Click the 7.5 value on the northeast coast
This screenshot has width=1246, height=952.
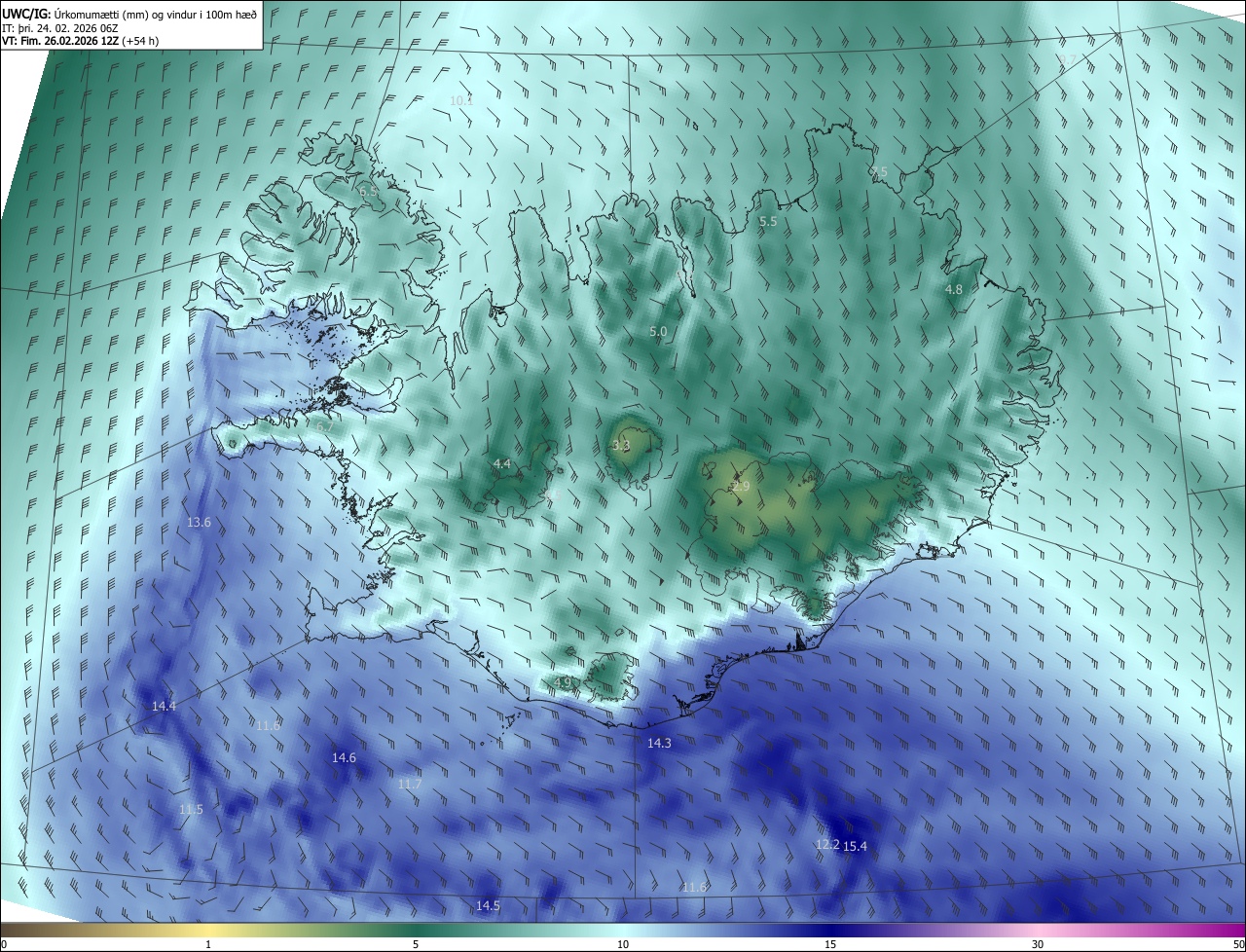878,171
